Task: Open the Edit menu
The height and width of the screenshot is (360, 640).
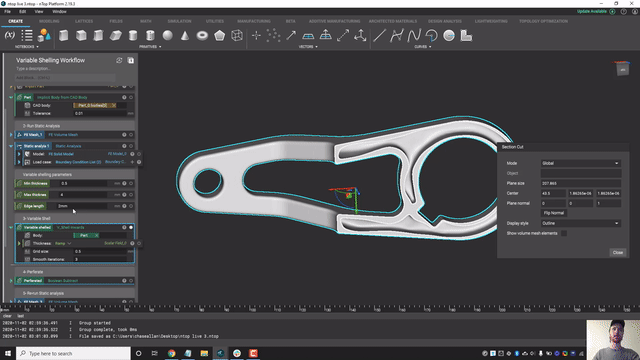Action: click(x=22, y=12)
